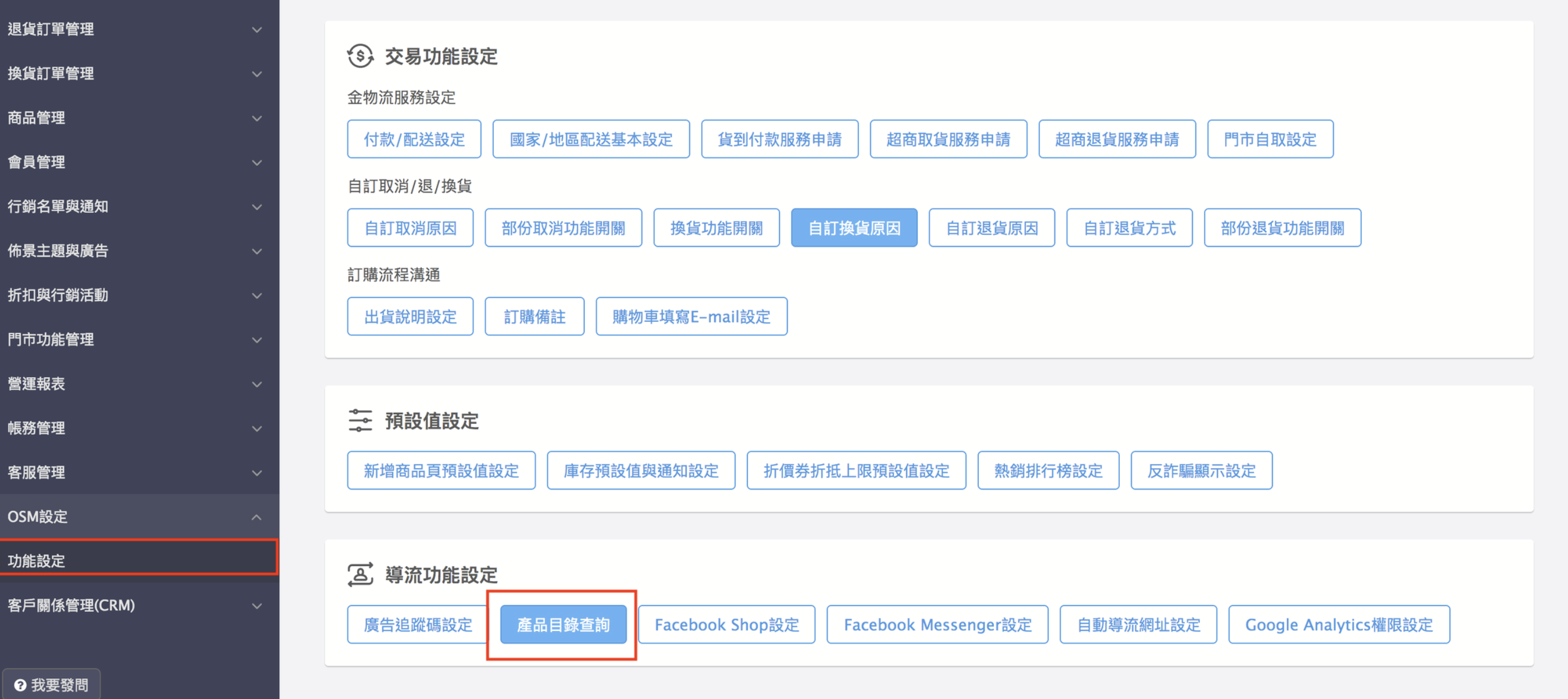
Task: Select 功能設定 in the sidebar
Action: pos(139,560)
